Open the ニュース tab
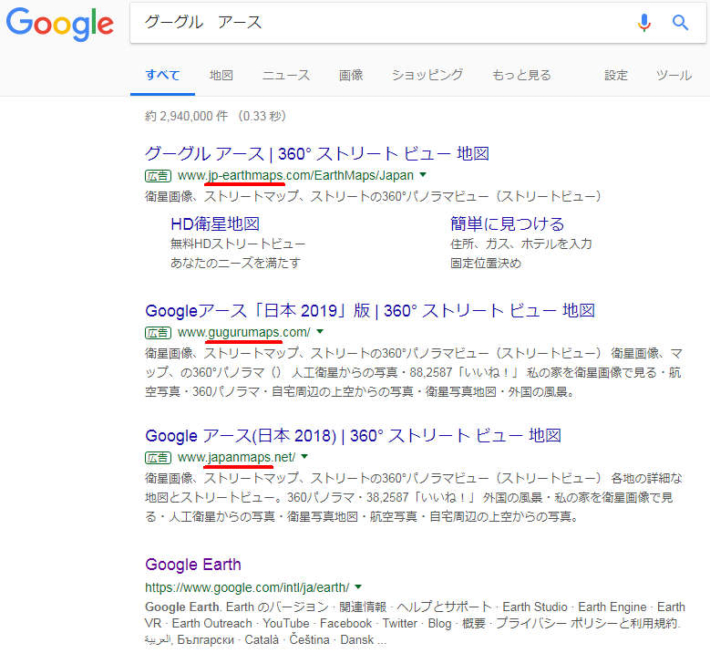 pos(286,75)
